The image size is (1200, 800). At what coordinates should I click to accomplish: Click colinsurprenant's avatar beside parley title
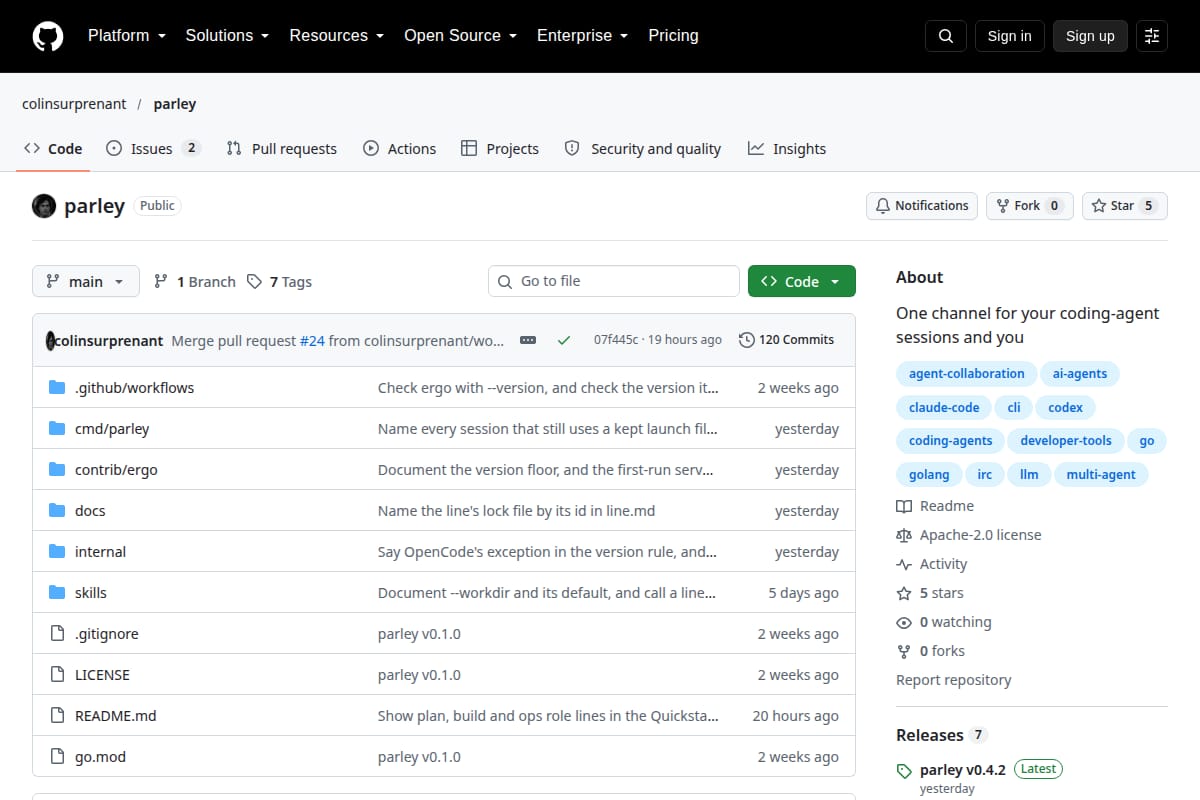click(44, 206)
